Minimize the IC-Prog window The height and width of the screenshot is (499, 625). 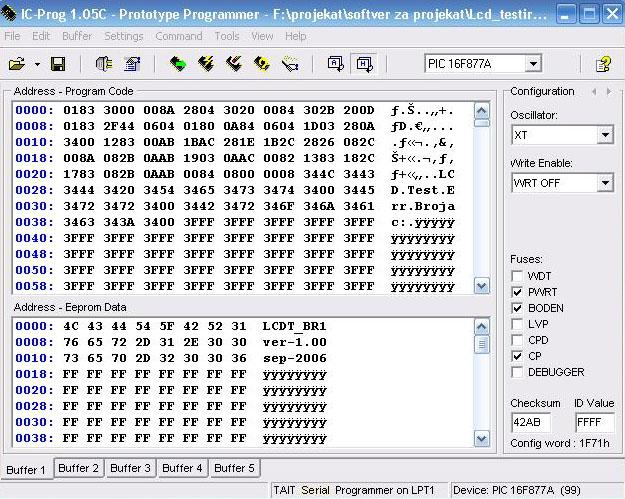pyautogui.click(x=564, y=14)
